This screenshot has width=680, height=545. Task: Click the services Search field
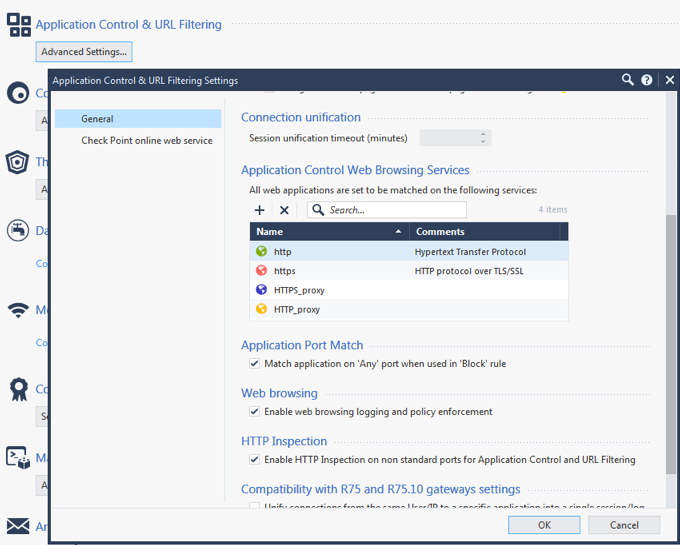pyautogui.click(x=387, y=210)
